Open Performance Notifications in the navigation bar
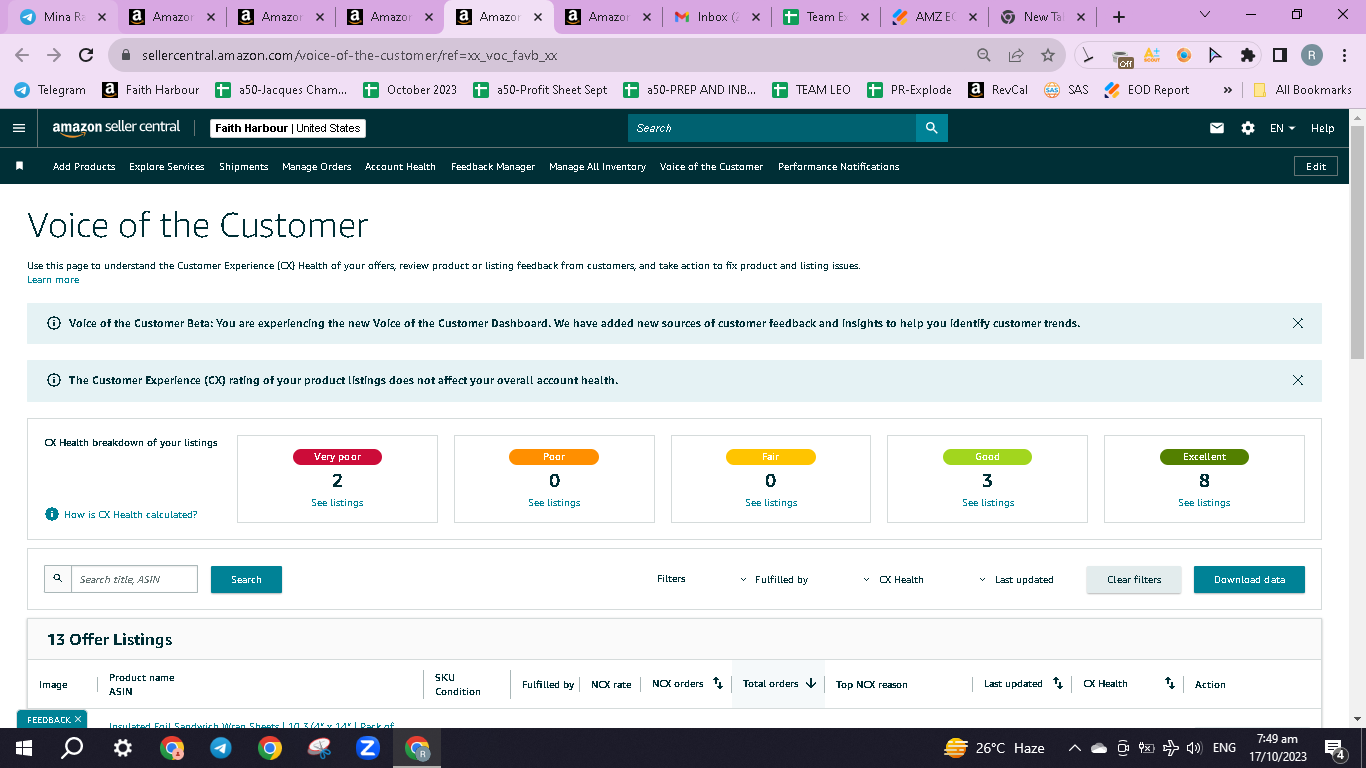This screenshot has height=768, width=1366. (x=839, y=167)
